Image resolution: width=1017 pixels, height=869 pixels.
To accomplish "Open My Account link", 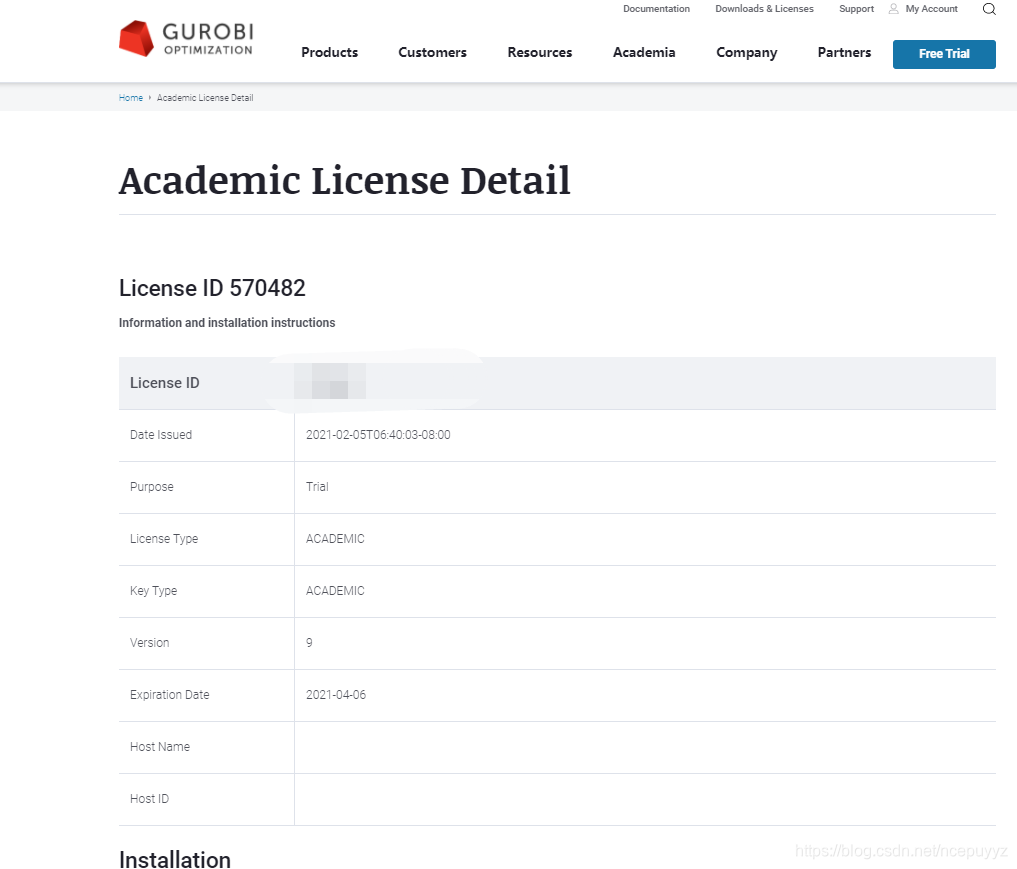I will click(x=931, y=9).
